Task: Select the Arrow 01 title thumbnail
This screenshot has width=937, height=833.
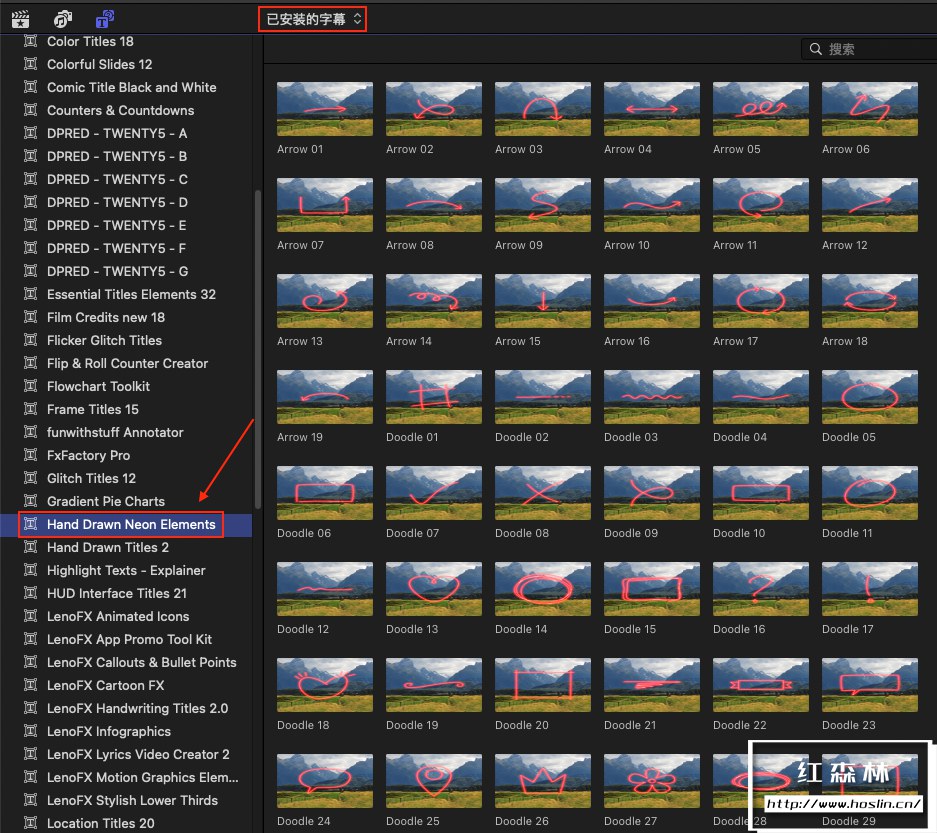Action: [324, 109]
